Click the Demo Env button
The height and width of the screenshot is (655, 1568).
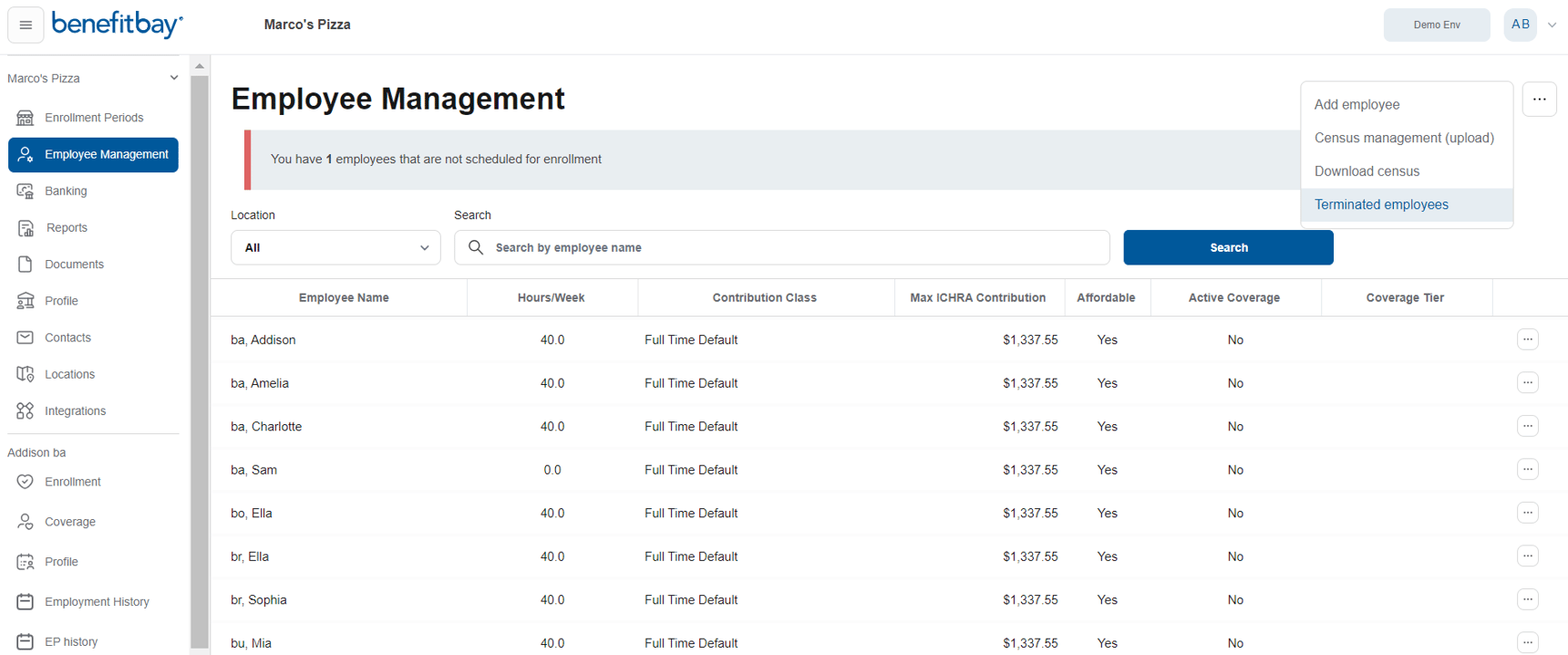pyautogui.click(x=1436, y=25)
